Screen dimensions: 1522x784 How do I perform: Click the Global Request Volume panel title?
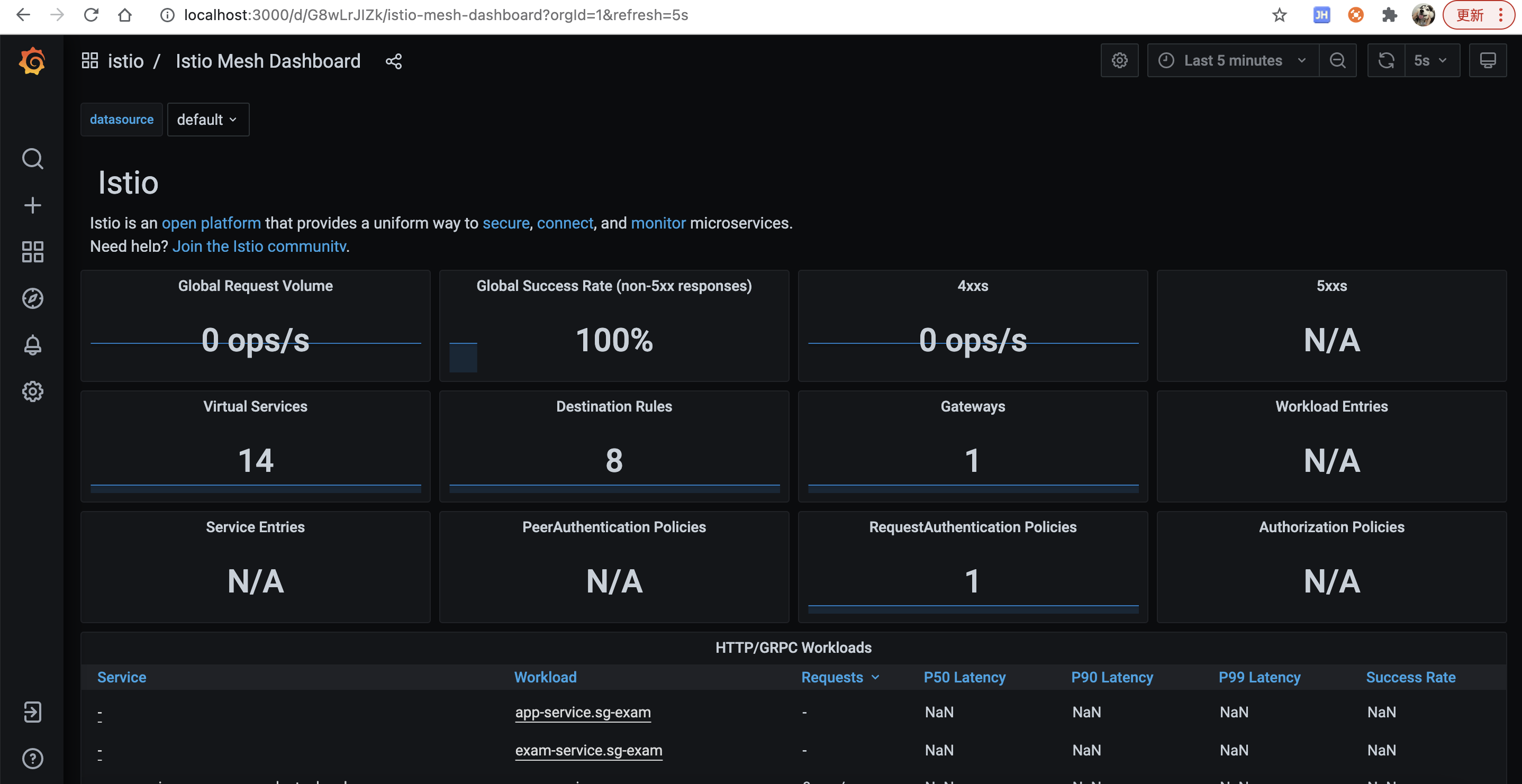coord(255,285)
